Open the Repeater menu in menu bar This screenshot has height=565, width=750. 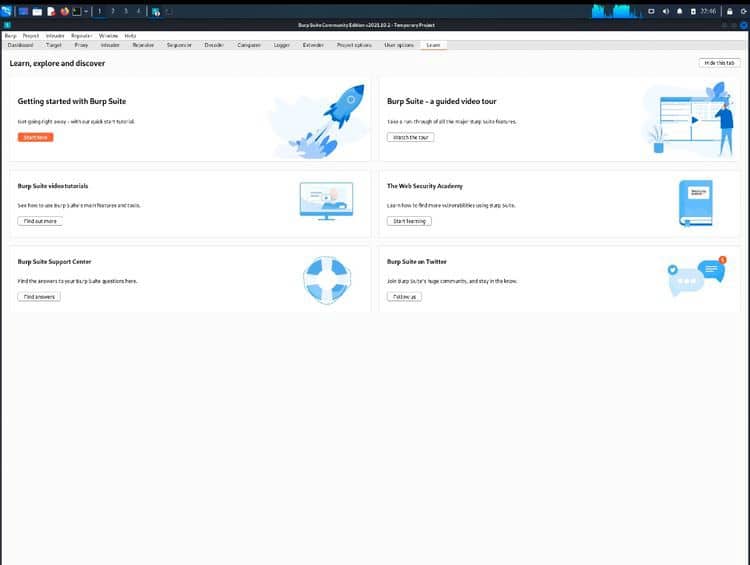[81, 36]
